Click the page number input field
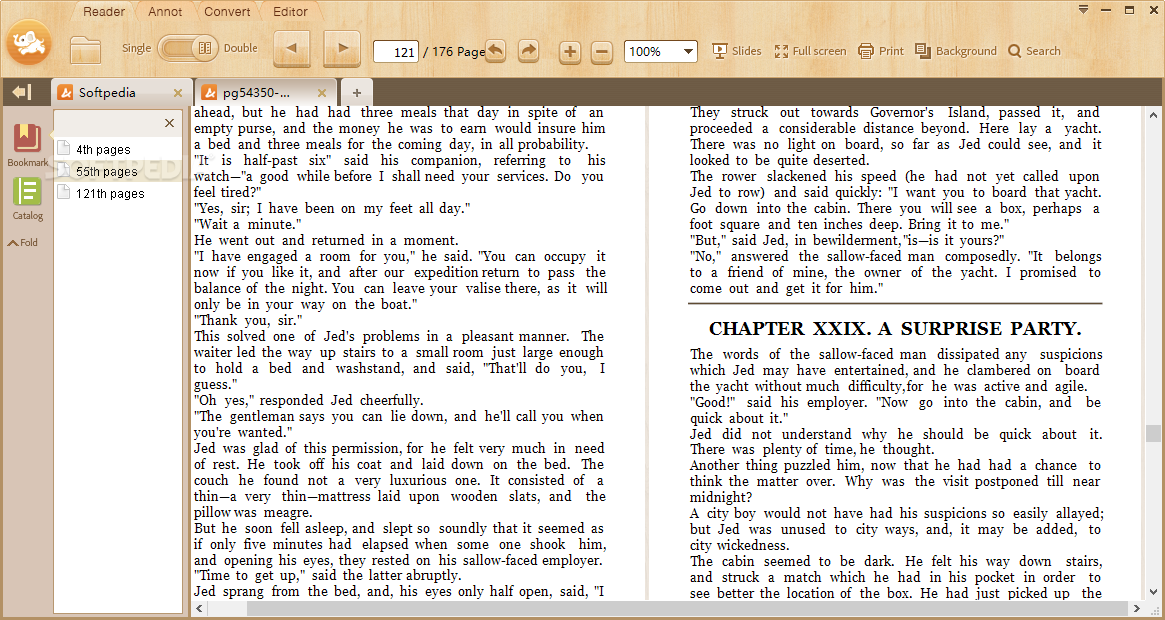 [395, 51]
